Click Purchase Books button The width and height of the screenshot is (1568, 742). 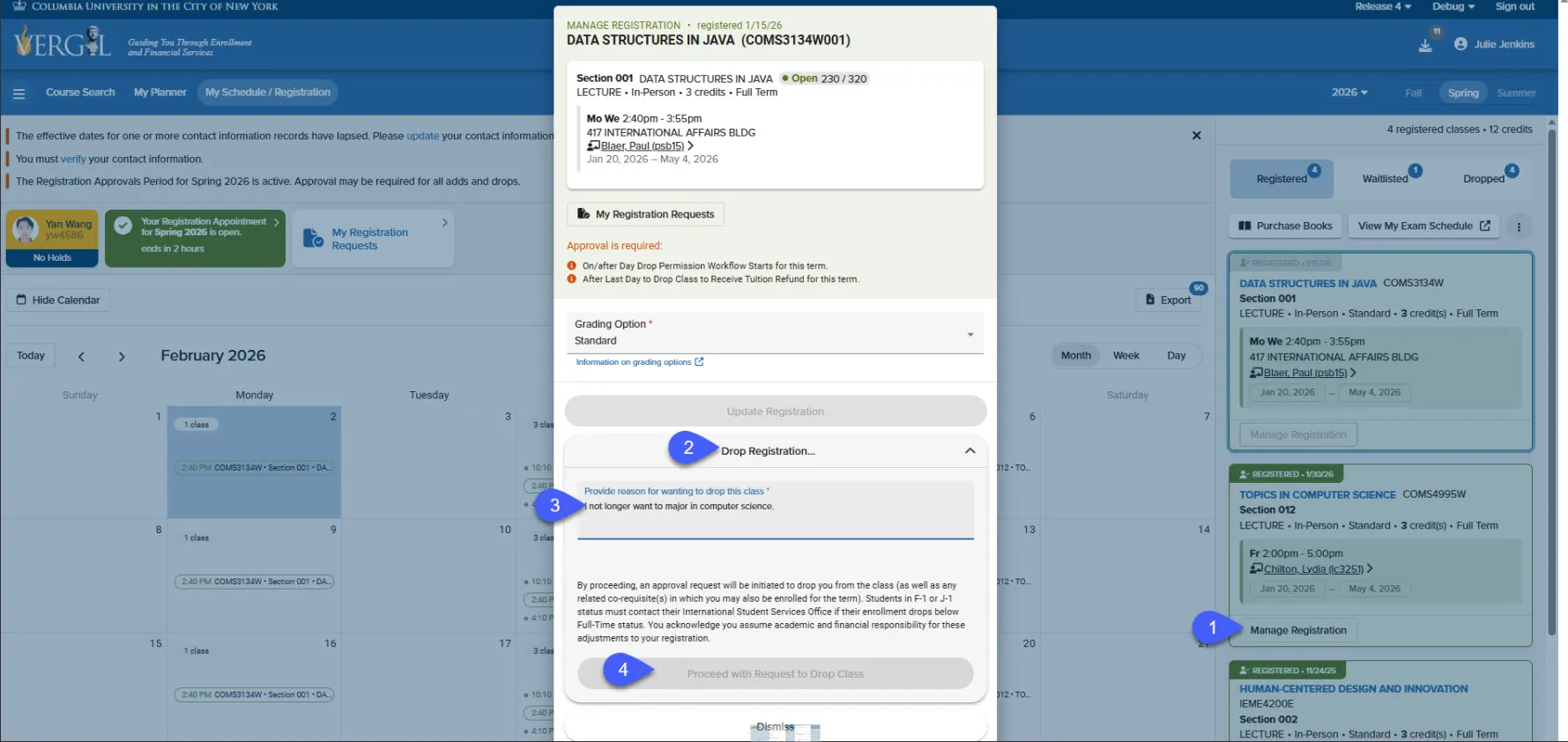1286,226
